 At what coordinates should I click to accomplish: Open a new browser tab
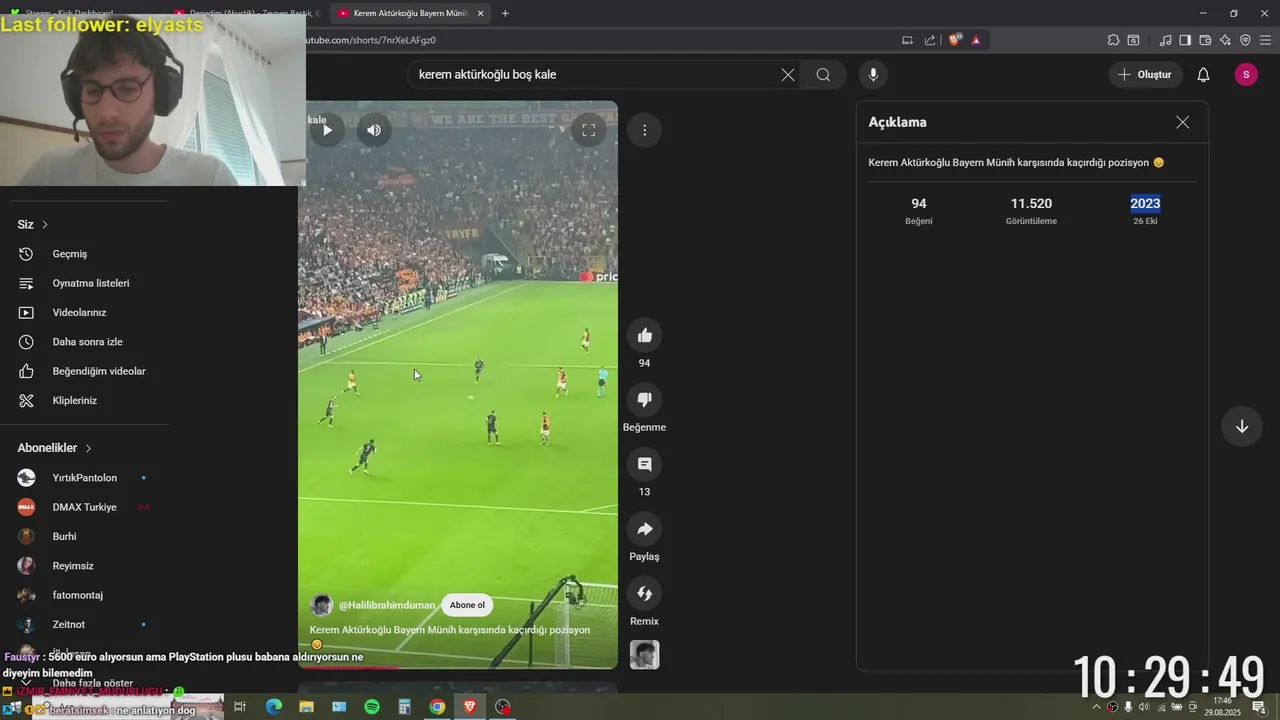click(505, 13)
